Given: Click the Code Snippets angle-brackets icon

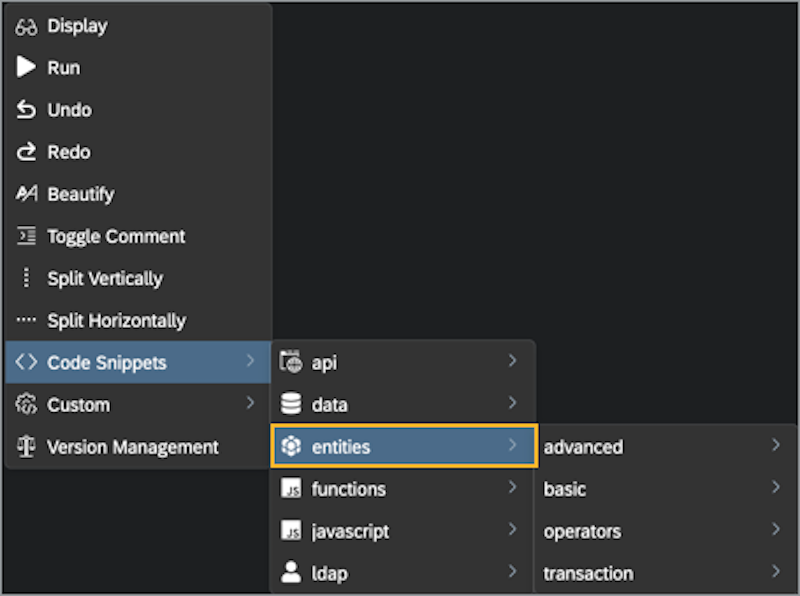Looking at the screenshot, I should (x=26, y=362).
